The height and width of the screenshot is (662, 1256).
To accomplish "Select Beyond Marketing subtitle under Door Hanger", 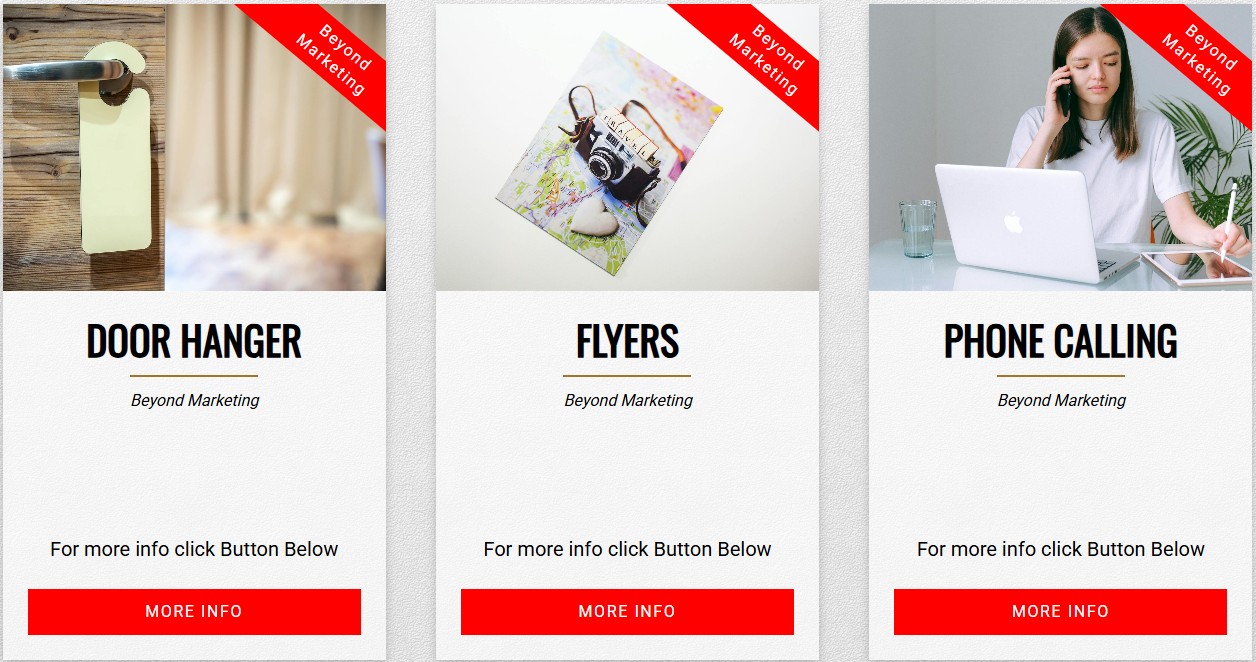I will click(x=195, y=400).
